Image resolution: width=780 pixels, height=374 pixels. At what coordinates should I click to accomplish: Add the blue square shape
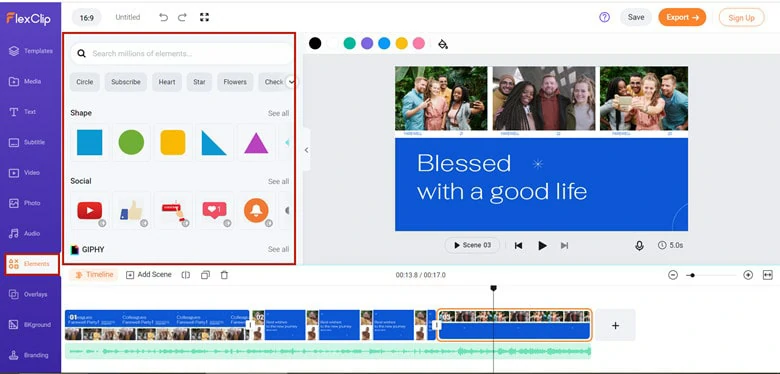(x=90, y=143)
